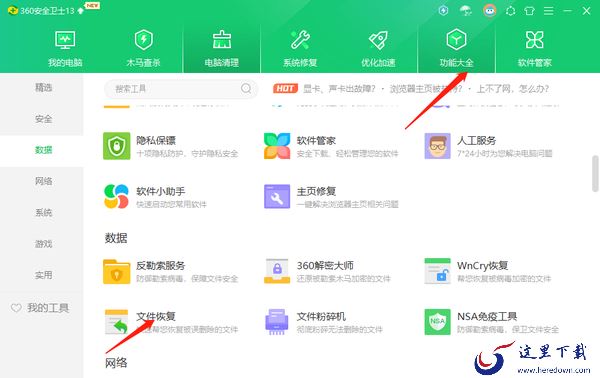Viewport: 600px width, 378px height.
Task: Click the 隐私保镖 tool title
Action: [x=156, y=140]
